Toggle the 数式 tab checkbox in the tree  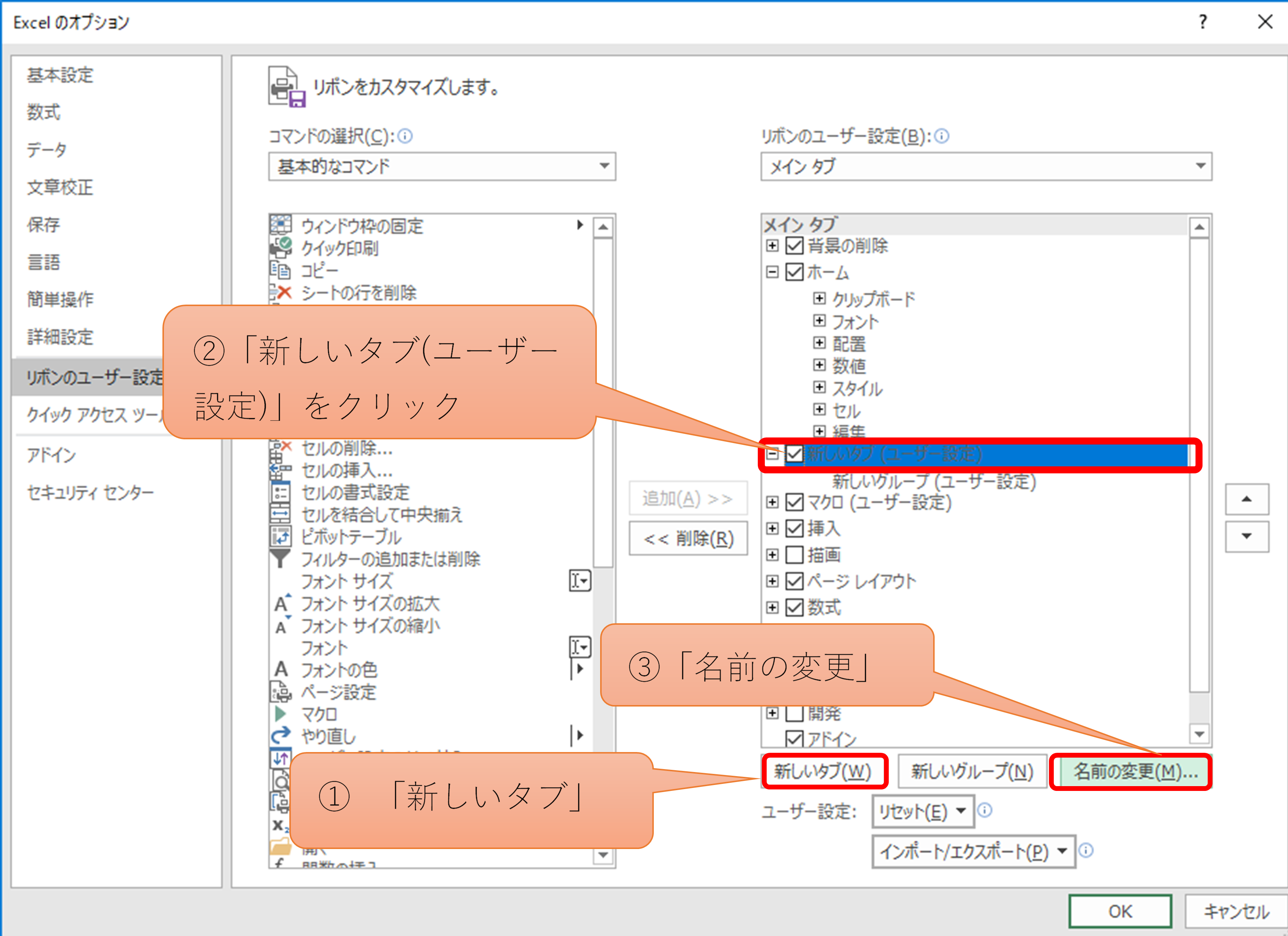794,607
